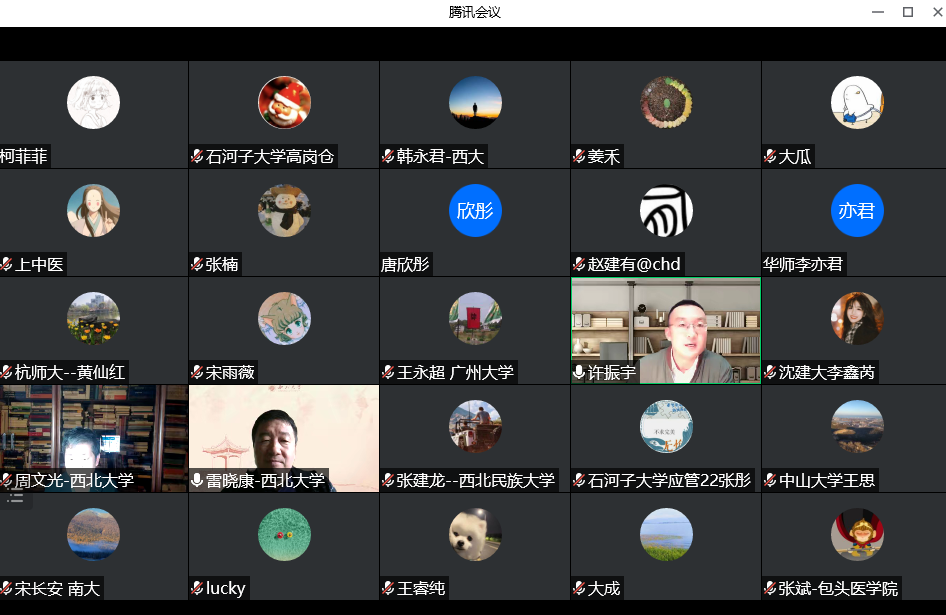Click the name label lucky
Image resolution: width=946 pixels, height=615 pixels.
pyautogui.click(x=225, y=588)
